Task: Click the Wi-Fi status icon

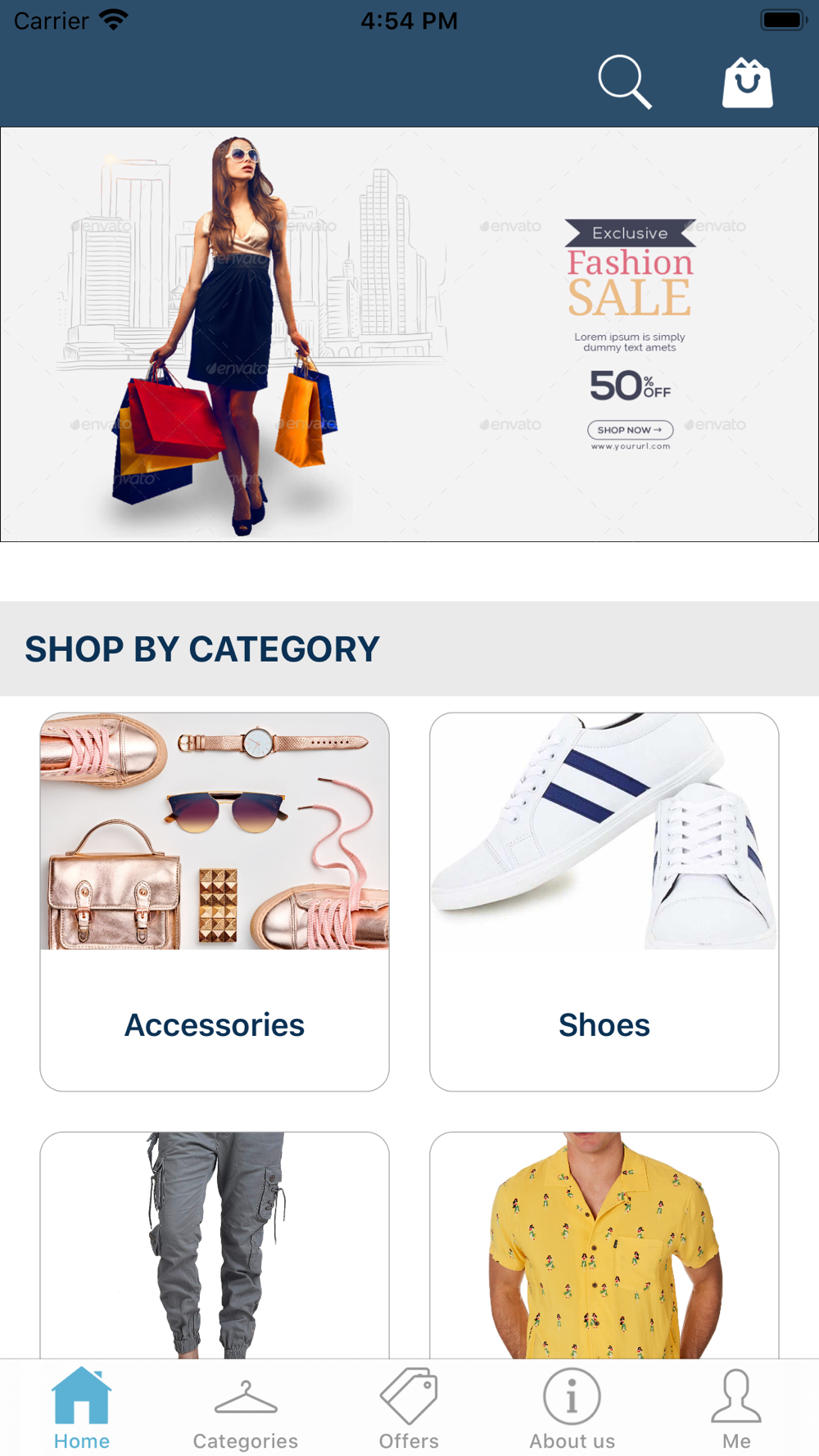Action: pyautogui.click(x=114, y=20)
